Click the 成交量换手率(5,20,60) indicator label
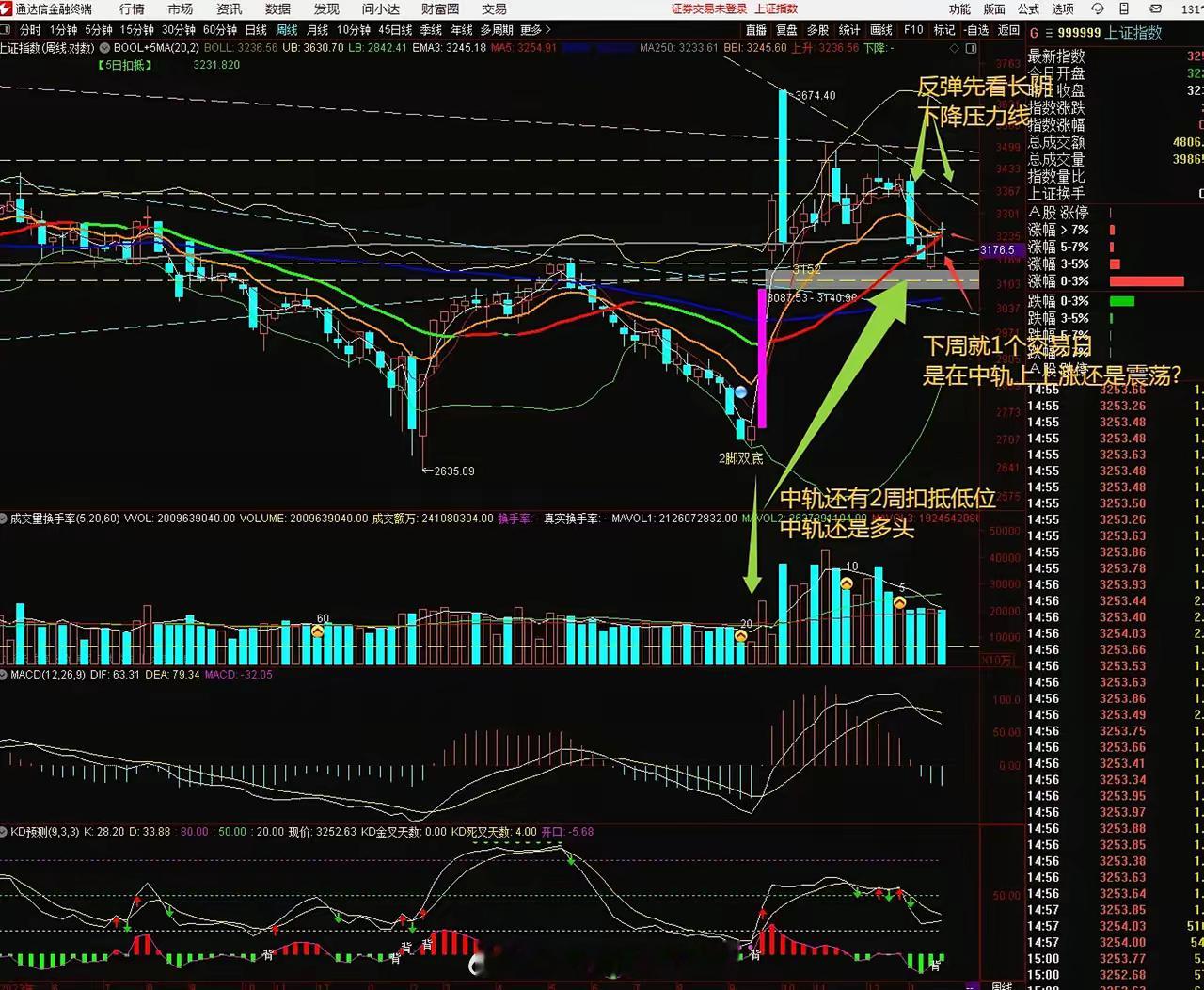 (65, 519)
